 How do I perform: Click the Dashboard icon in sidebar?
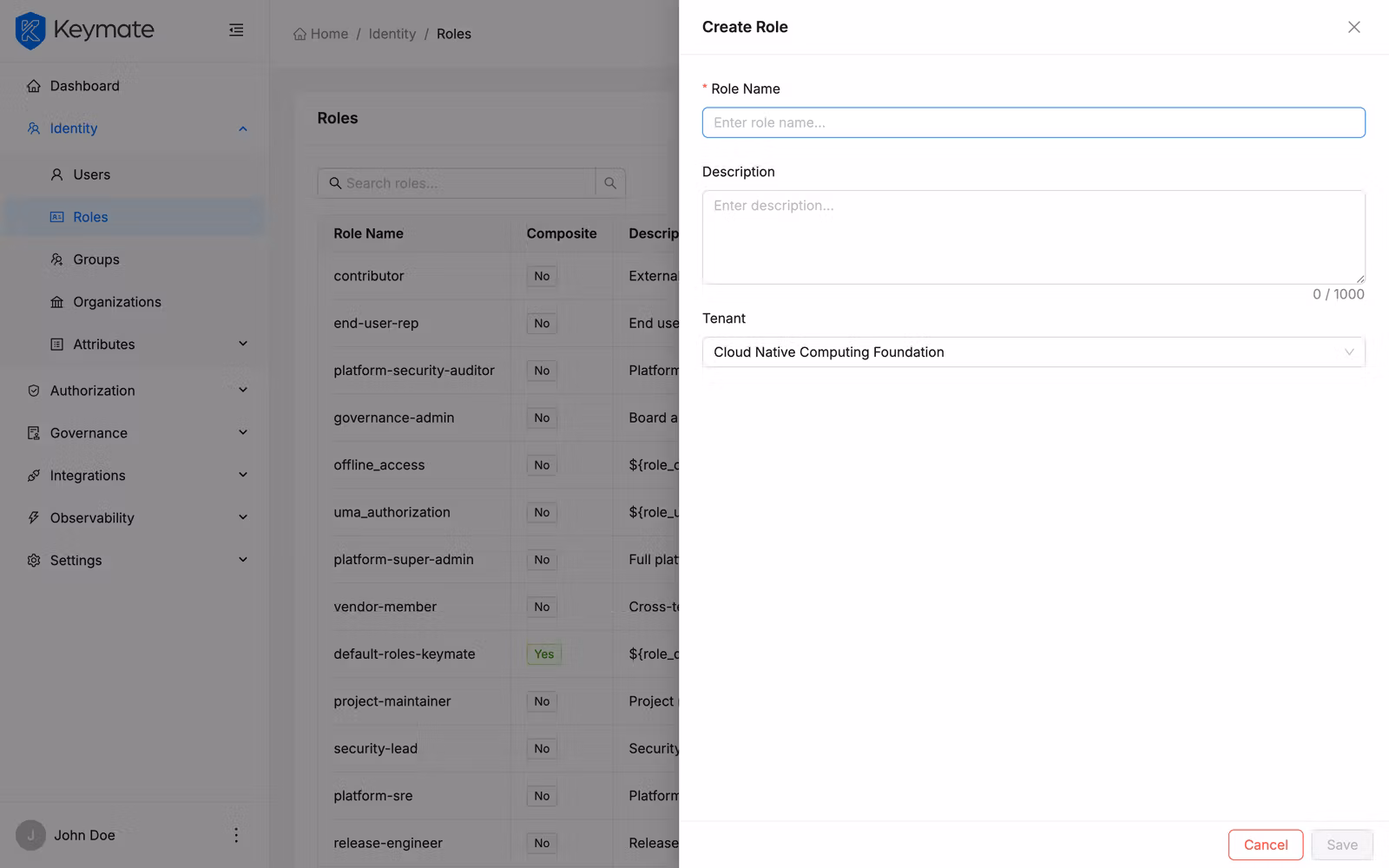click(x=32, y=85)
